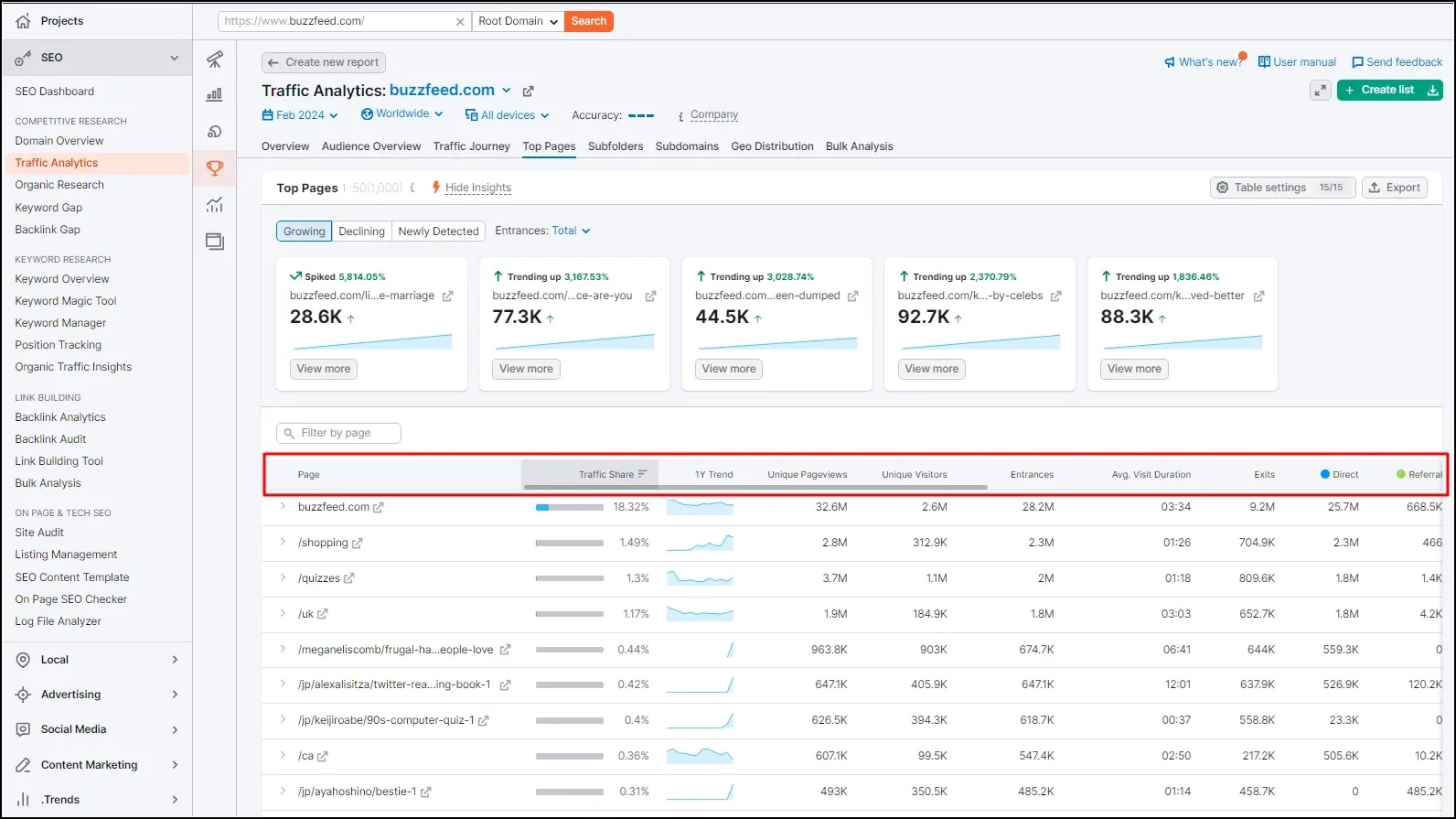Open external link for ce-are-you insight card
1456x819 pixels.
pyautogui.click(x=650, y=296)
